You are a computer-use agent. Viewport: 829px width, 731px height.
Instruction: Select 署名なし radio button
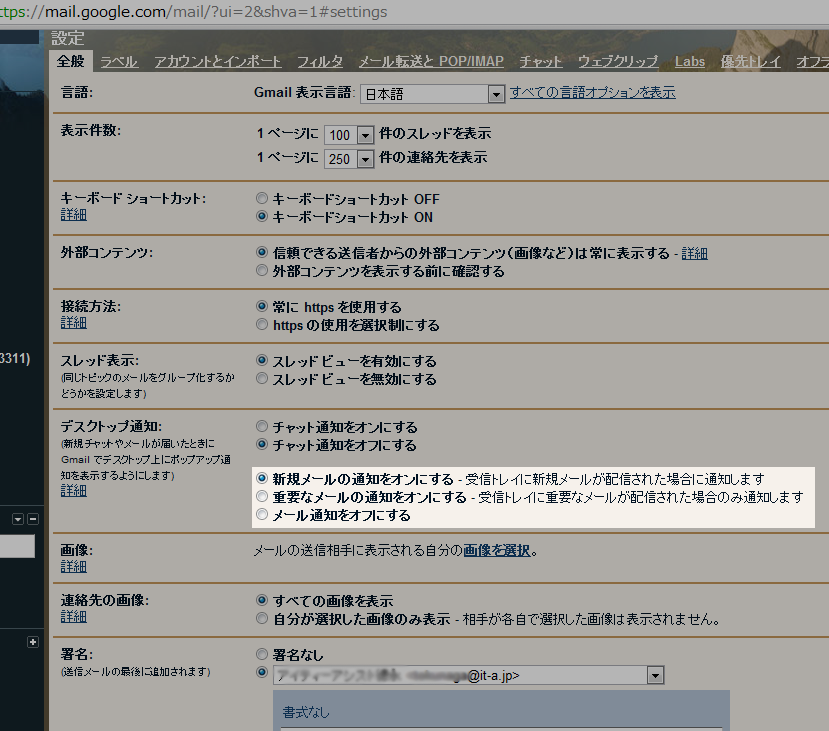262,654
